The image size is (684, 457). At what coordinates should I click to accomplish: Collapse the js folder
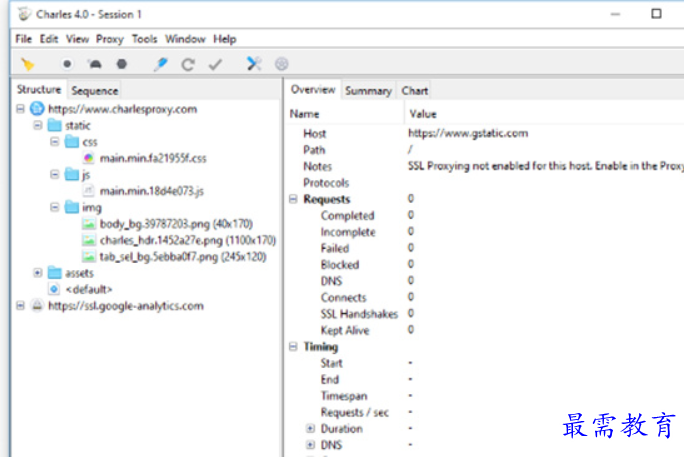coord(55,174)
